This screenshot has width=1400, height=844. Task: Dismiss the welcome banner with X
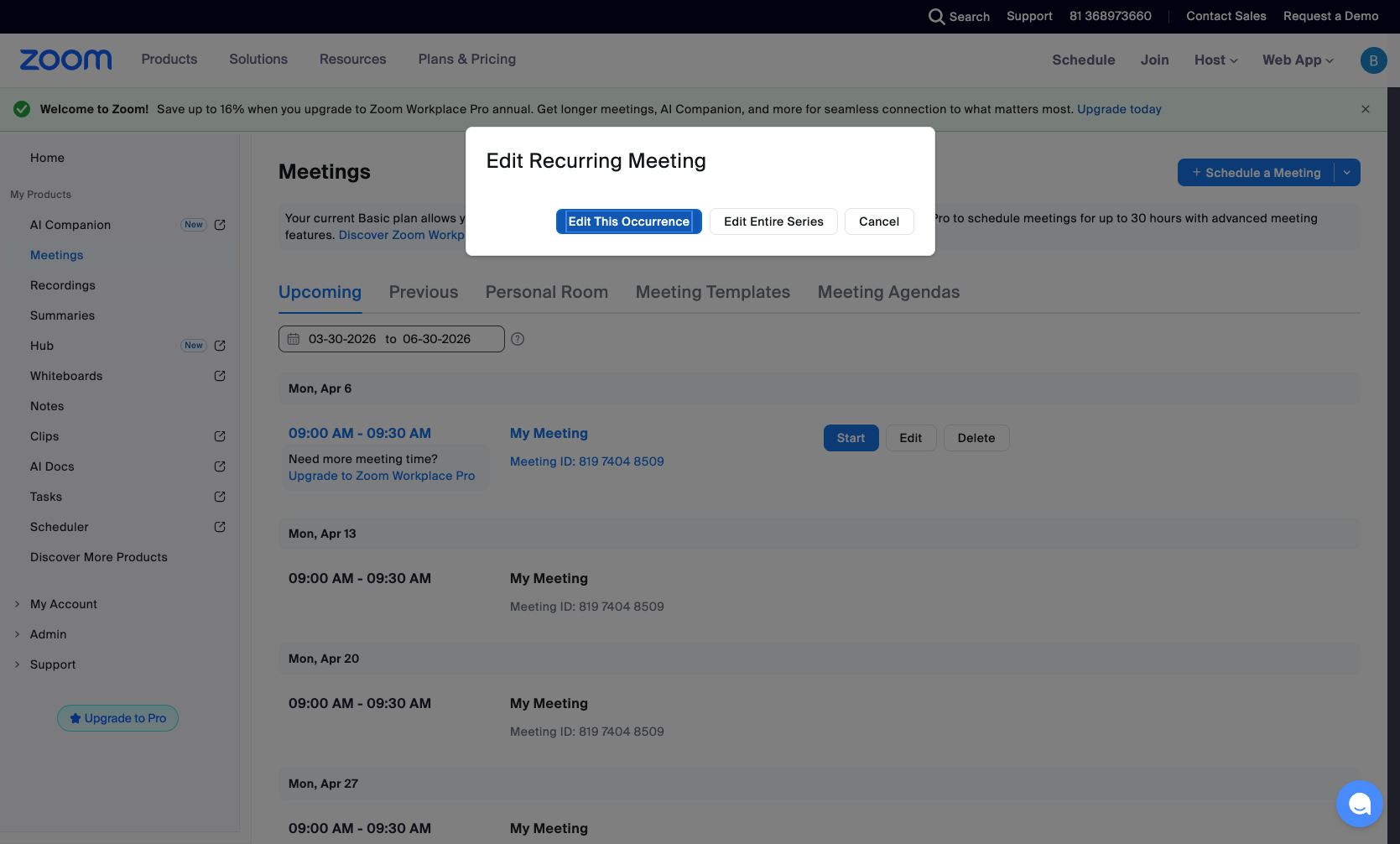tap(1366, 109)
